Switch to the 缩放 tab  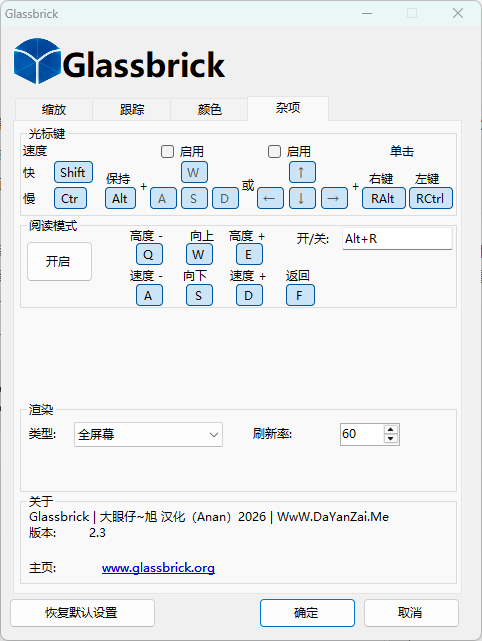(x=54, y=110)
